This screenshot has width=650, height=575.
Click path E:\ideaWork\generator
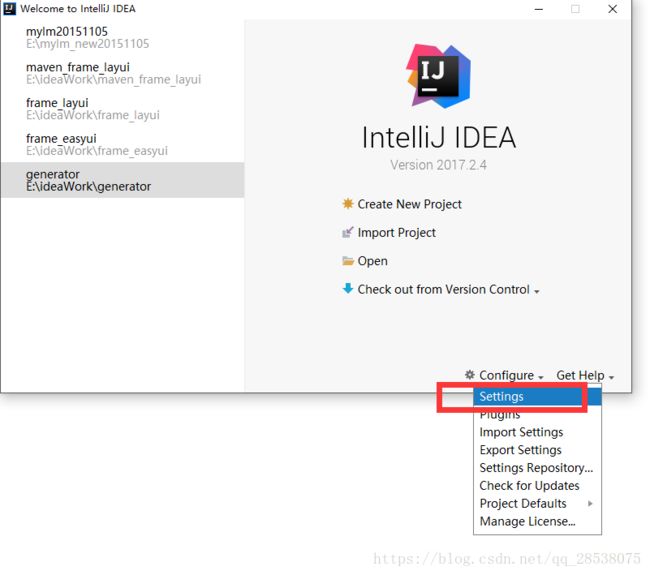pos(88,186)
